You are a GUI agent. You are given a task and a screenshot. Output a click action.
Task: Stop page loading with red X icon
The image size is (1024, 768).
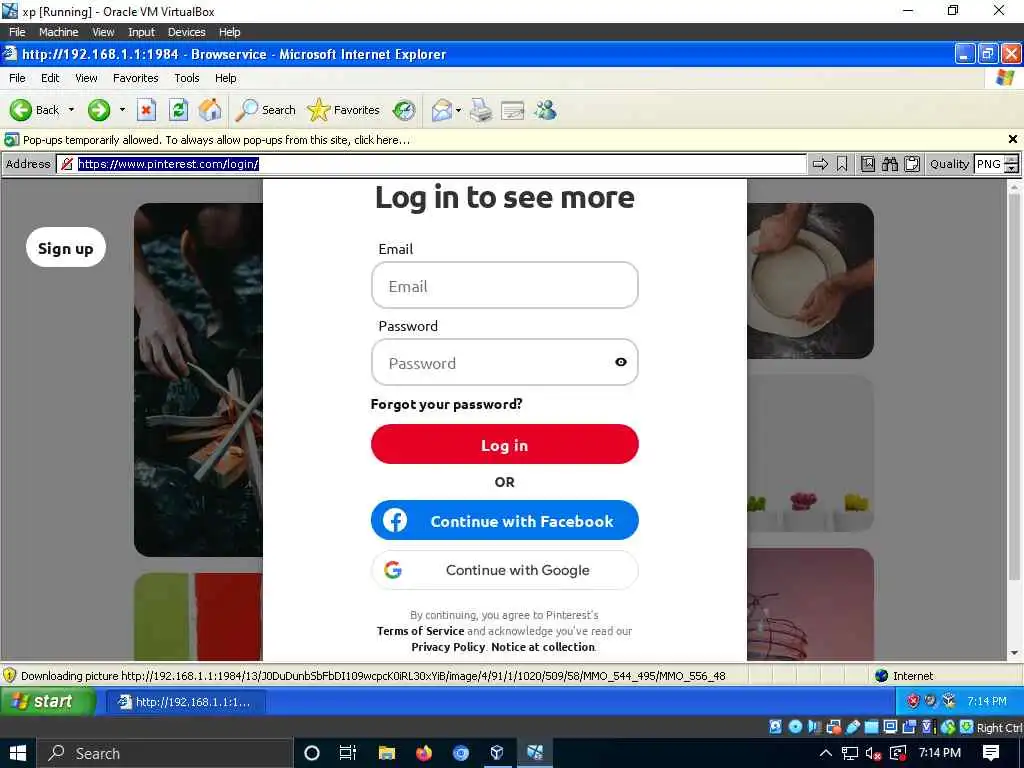[146, 110]
